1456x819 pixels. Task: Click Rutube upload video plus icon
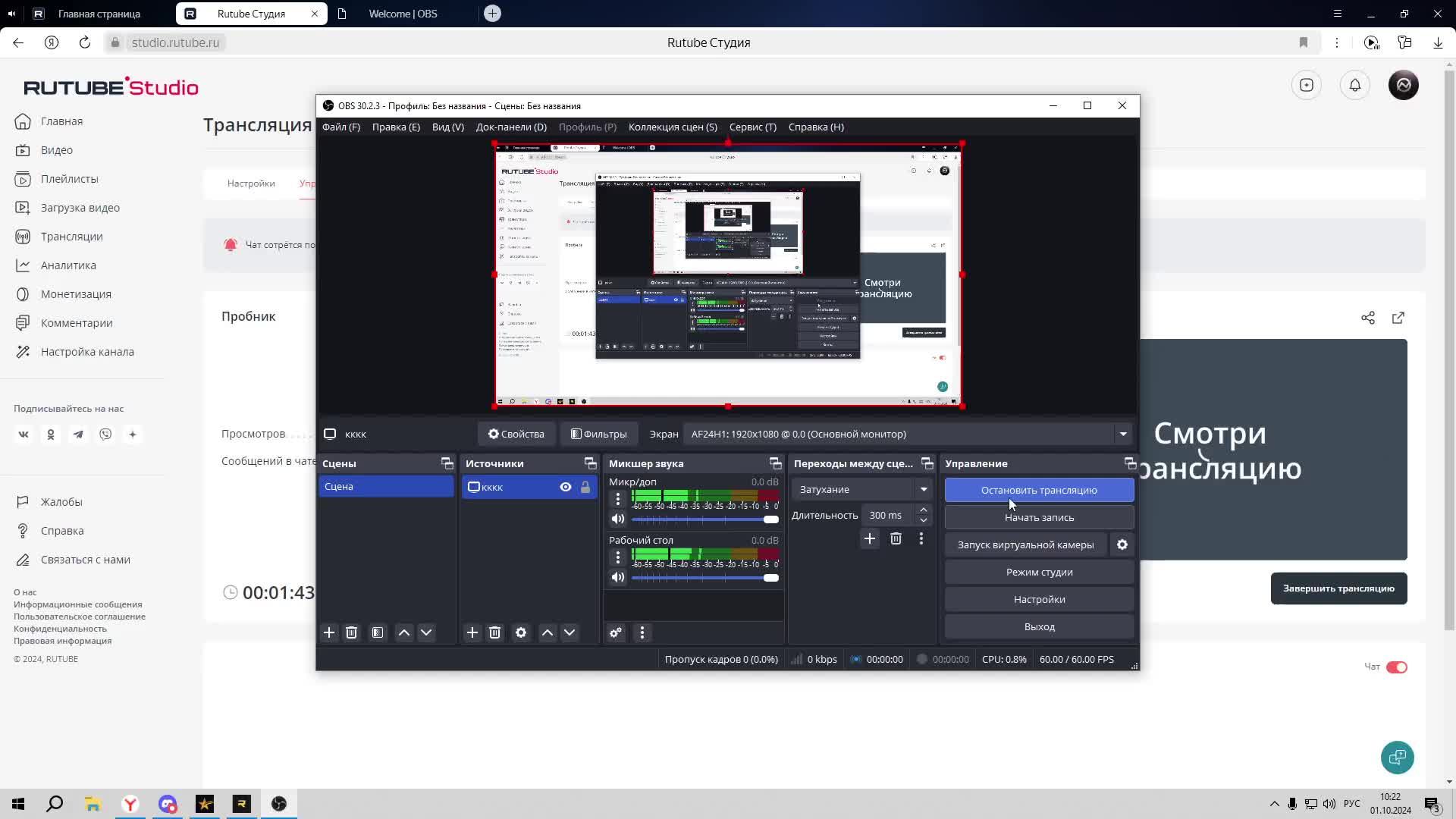click(x=1307, y=85)
